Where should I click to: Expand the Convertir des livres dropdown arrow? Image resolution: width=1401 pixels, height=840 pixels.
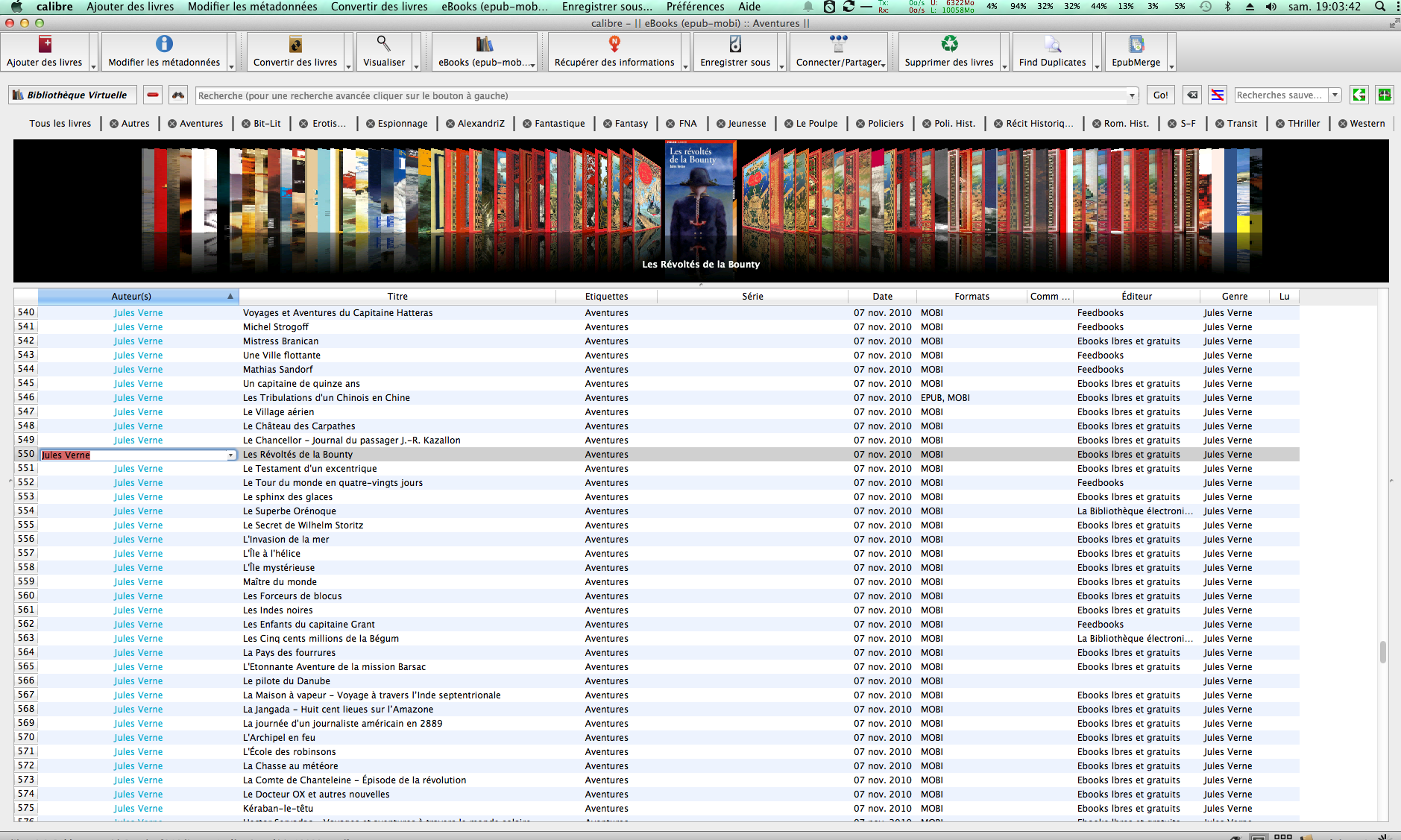point(348,66)
